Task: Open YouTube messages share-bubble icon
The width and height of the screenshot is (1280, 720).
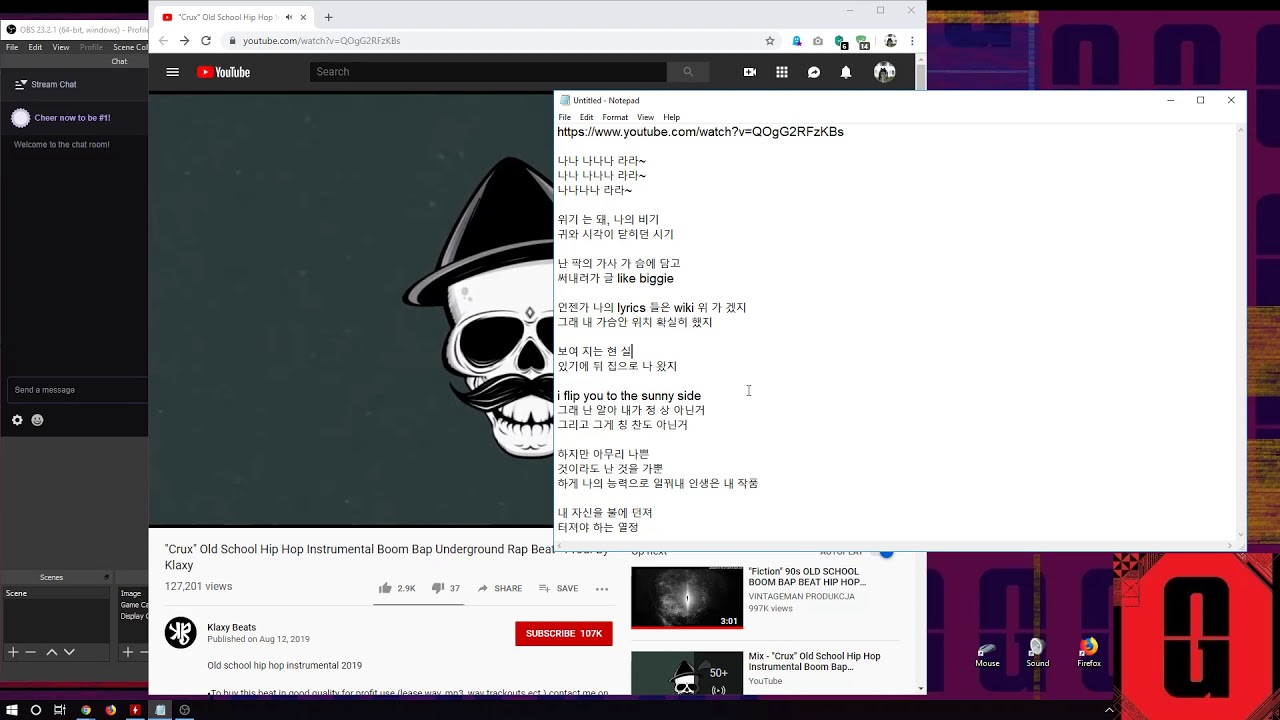Action: click(814, 72)
